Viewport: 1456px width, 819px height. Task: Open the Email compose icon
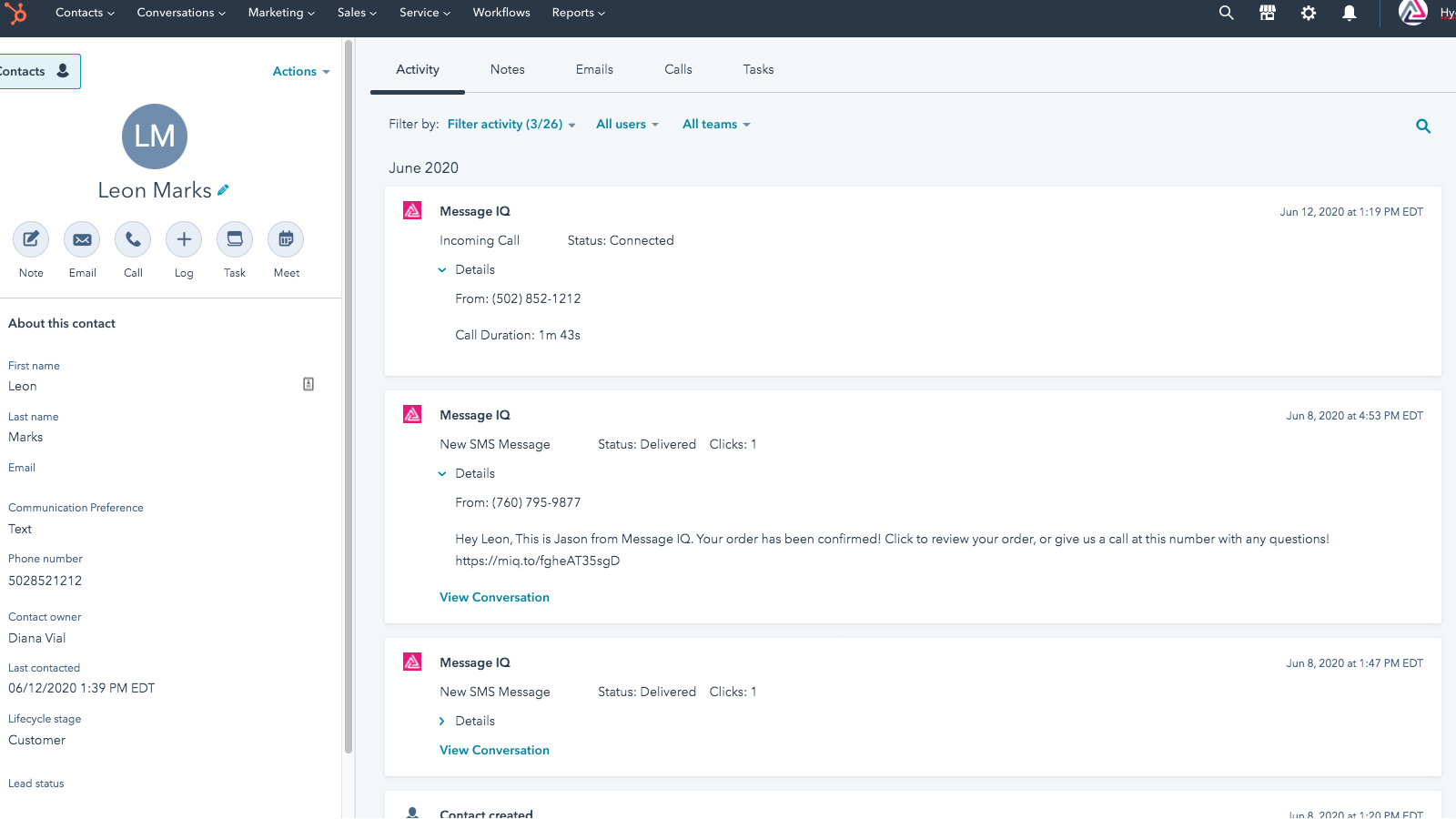pos(81,238)
